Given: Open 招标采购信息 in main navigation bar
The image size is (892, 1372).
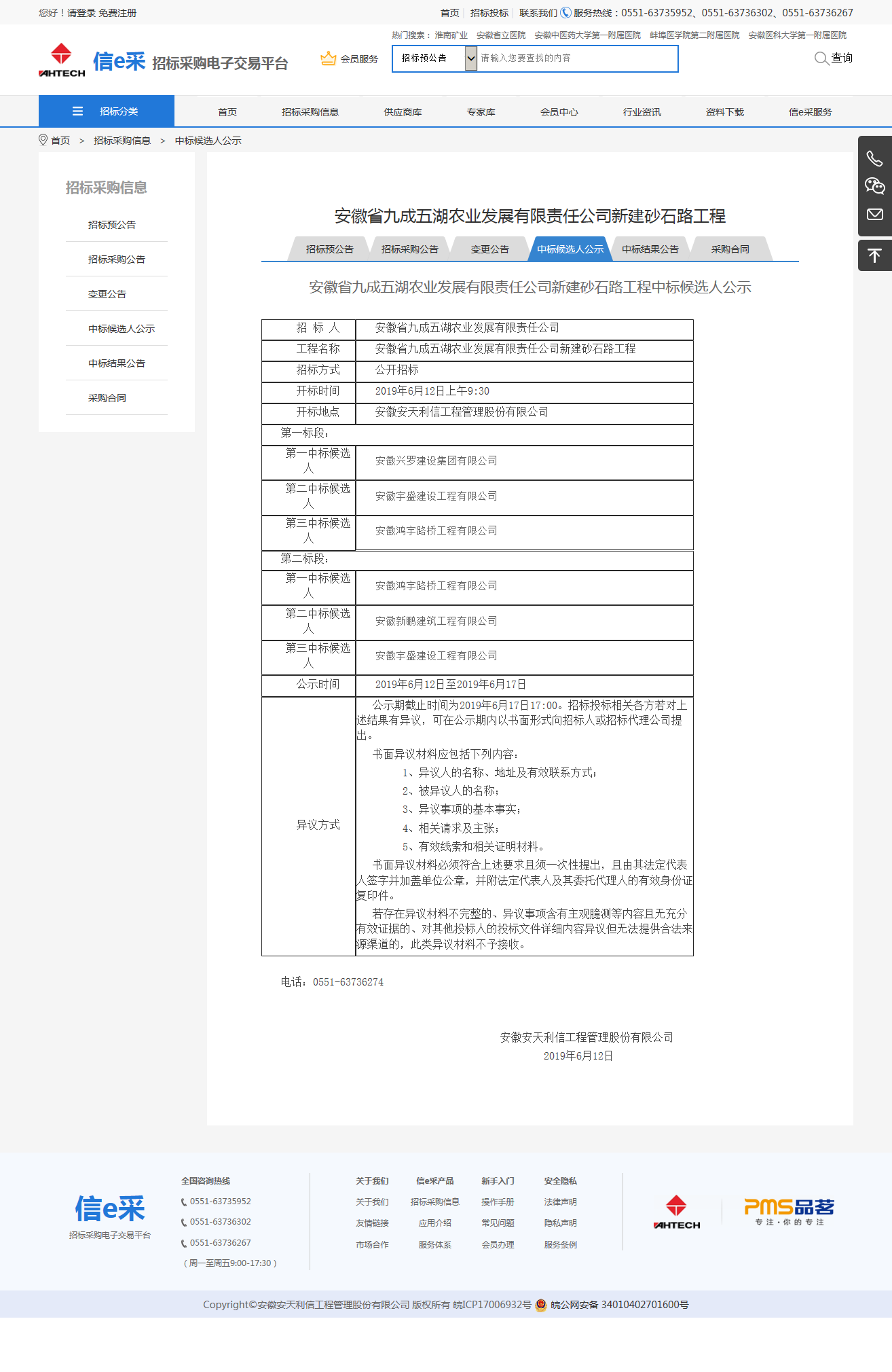Looking at the screenshot, I should [x=310, y=112].
